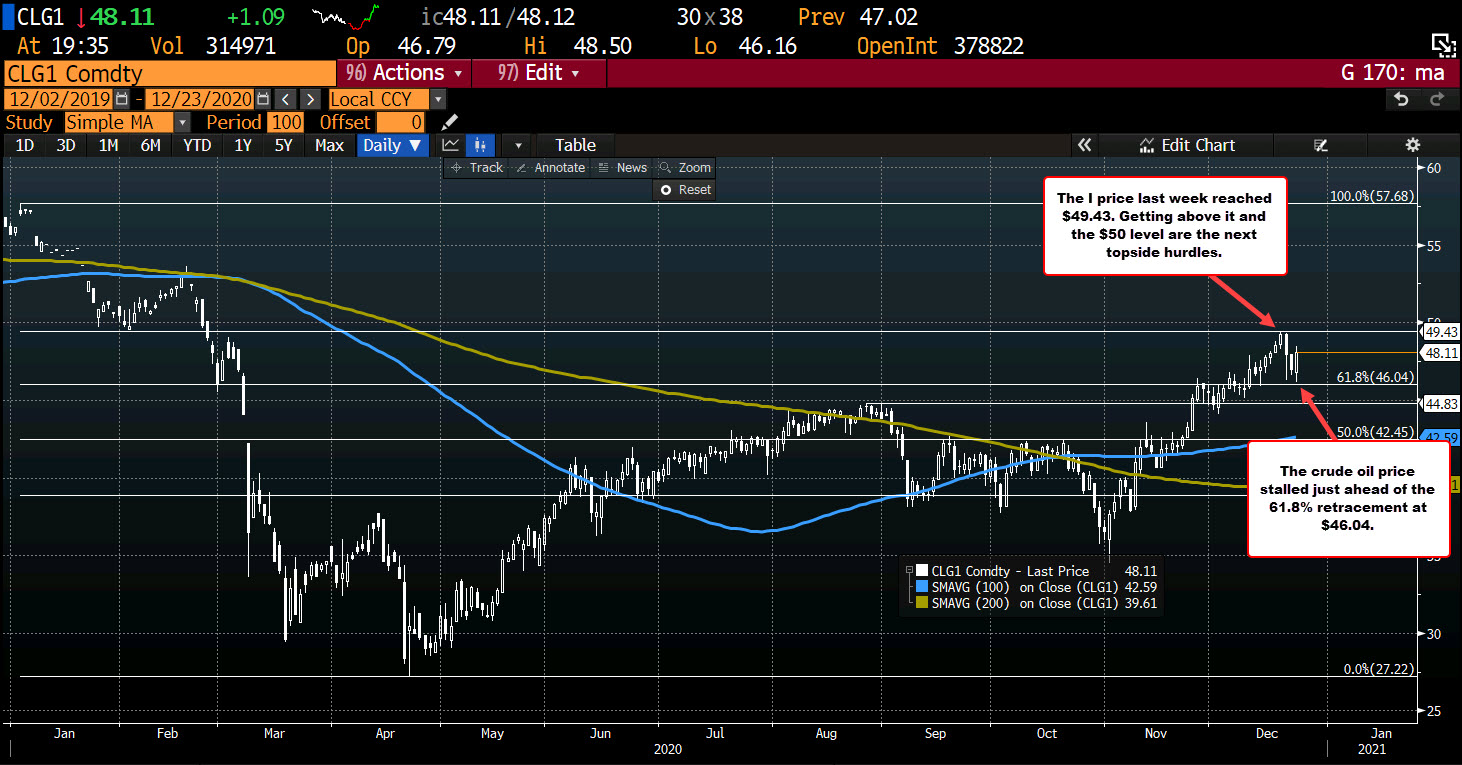Select the 1Y time range
The width and height of the screenshot is (1462, 765).
pos(242,145)
